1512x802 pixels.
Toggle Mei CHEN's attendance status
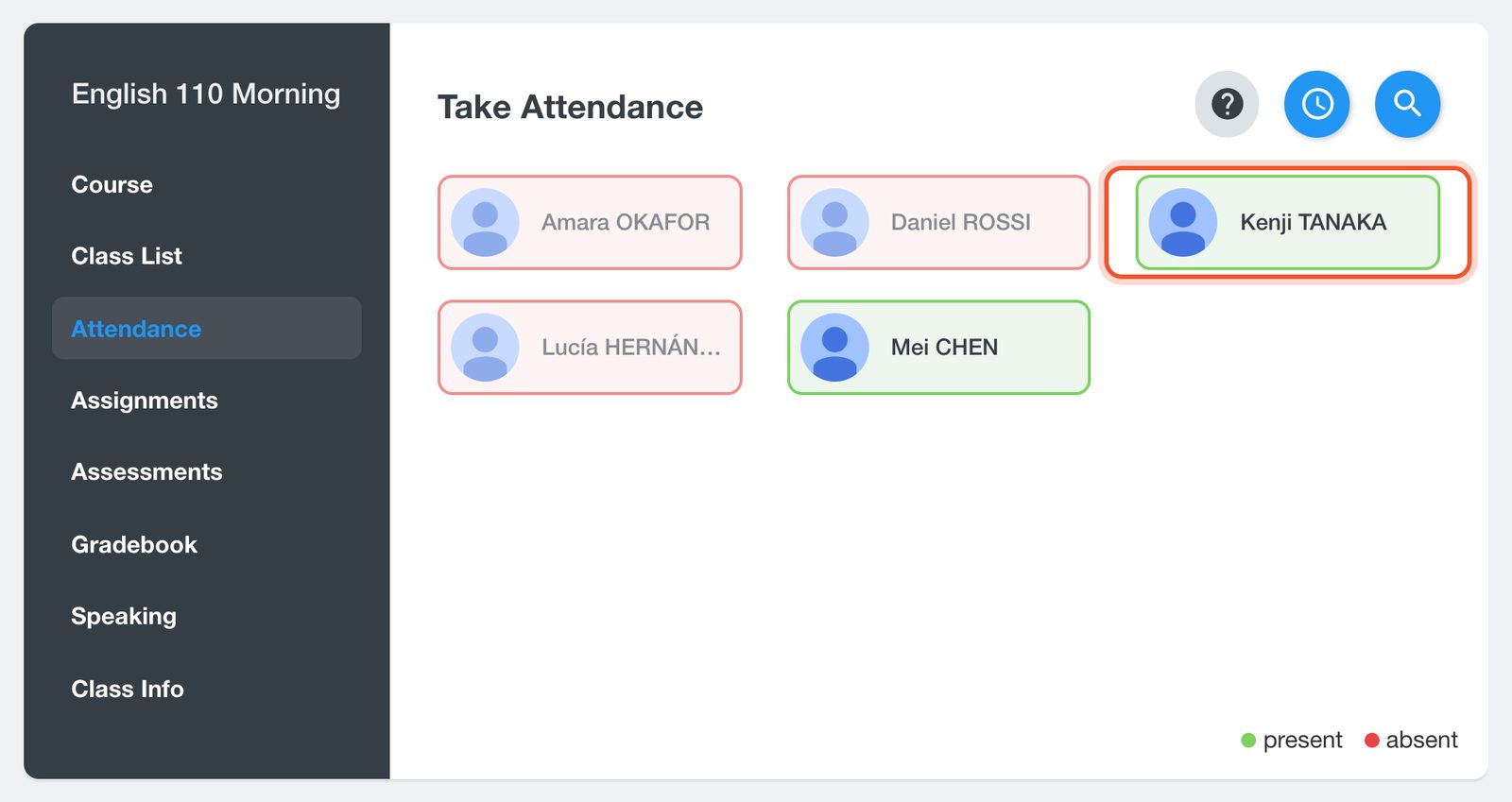coord(939,348)
